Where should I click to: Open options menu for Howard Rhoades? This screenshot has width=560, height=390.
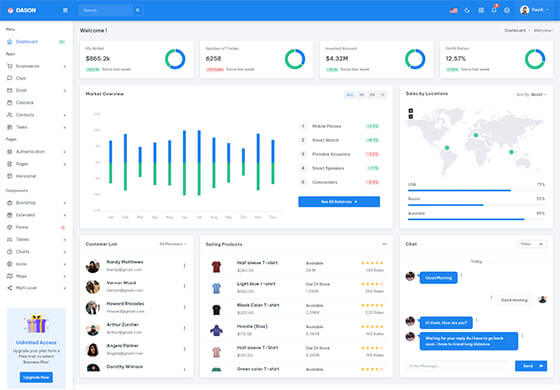click(x=185, y=308)
